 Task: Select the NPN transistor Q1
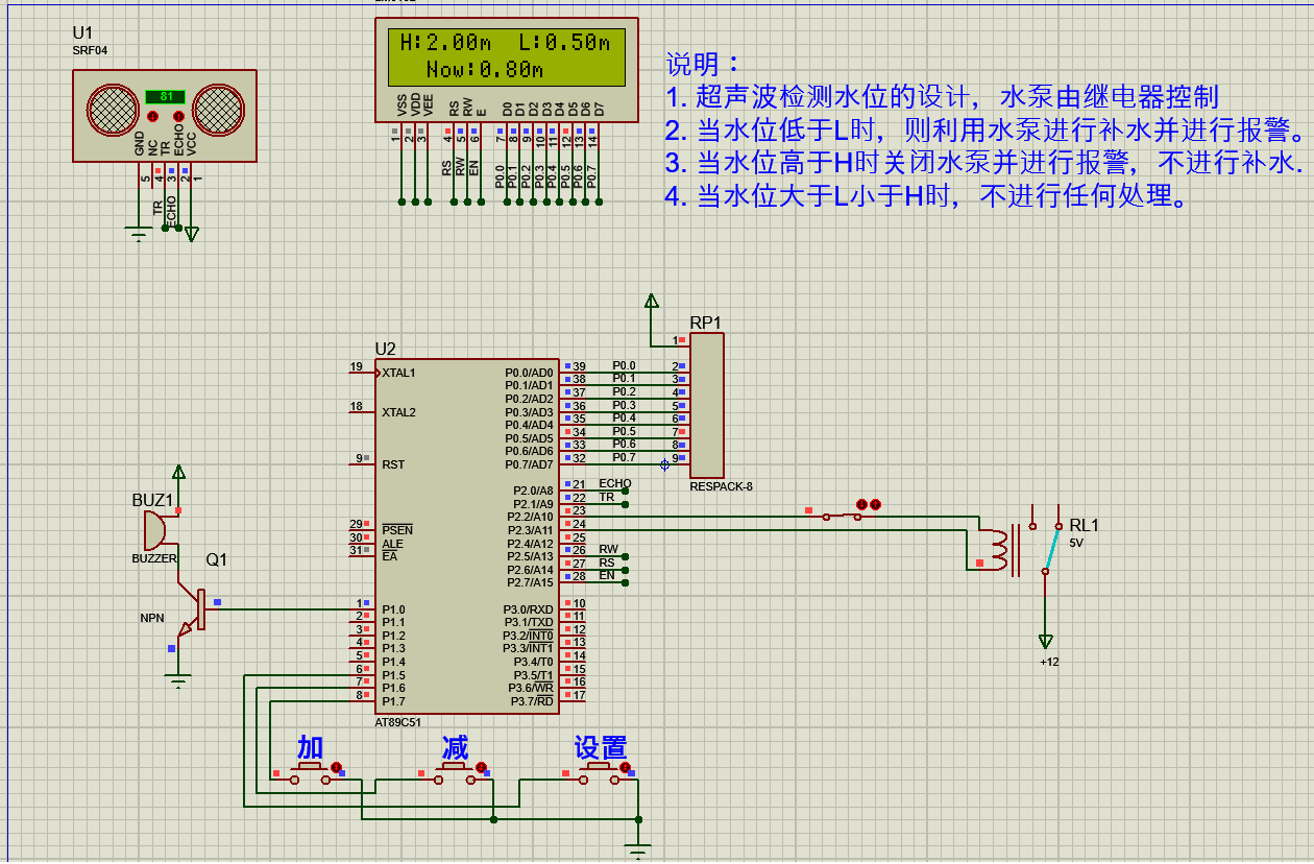(x=191, y=610)
